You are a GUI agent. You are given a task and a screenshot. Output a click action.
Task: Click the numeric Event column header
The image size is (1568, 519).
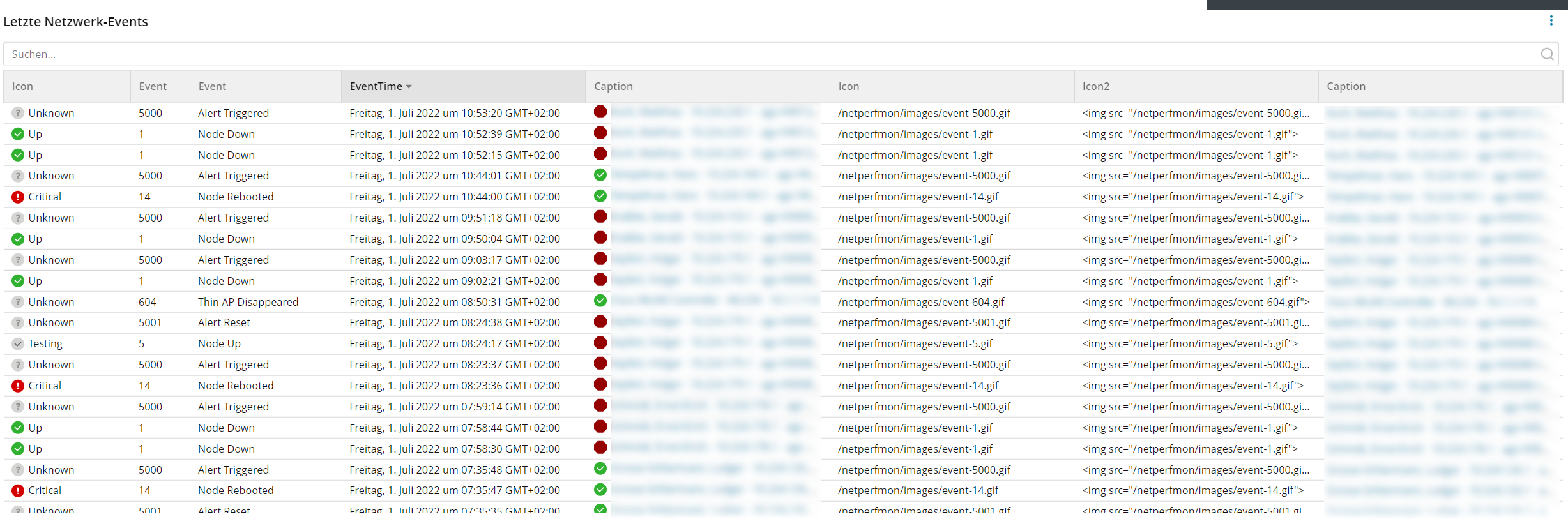(x=160, y=86)
